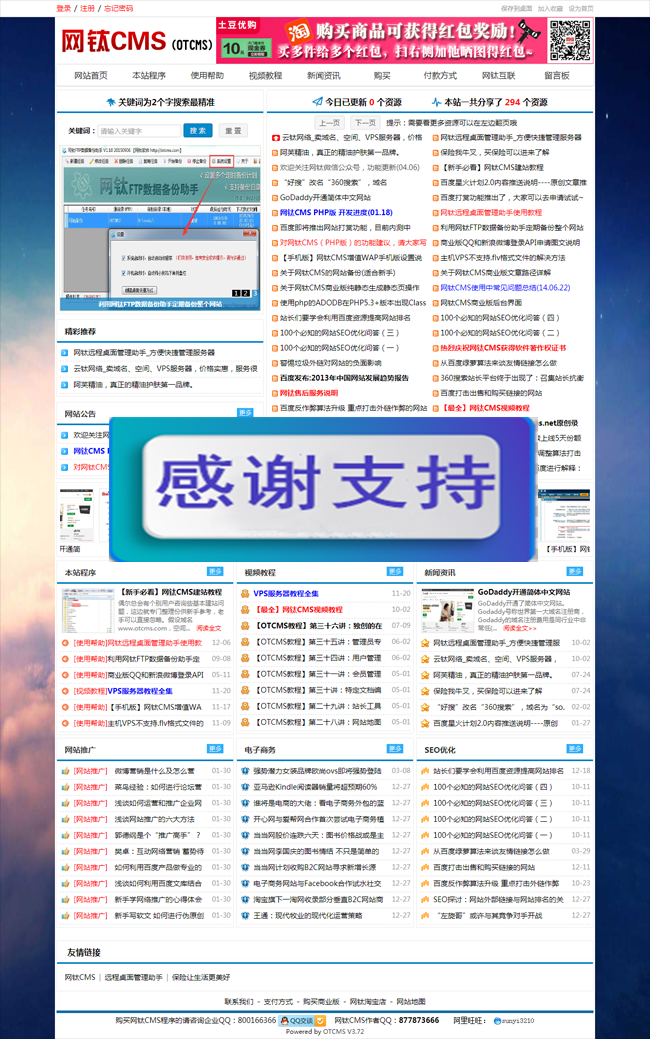Click the QQ交谈 chat button in footer

(303, 1020)
